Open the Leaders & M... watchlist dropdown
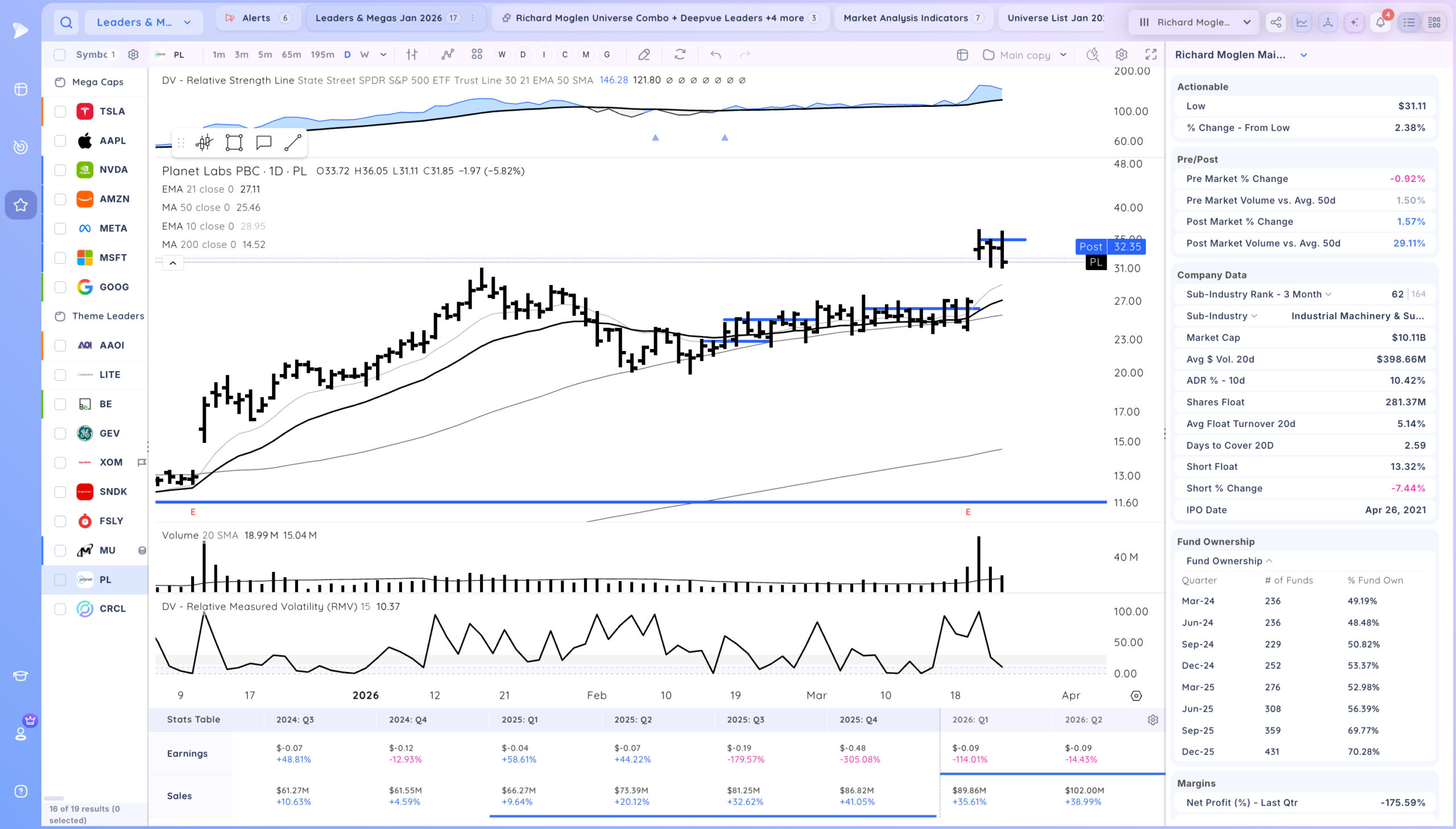This screenshot has width=1456, height=829. click(x=143, y=22)
